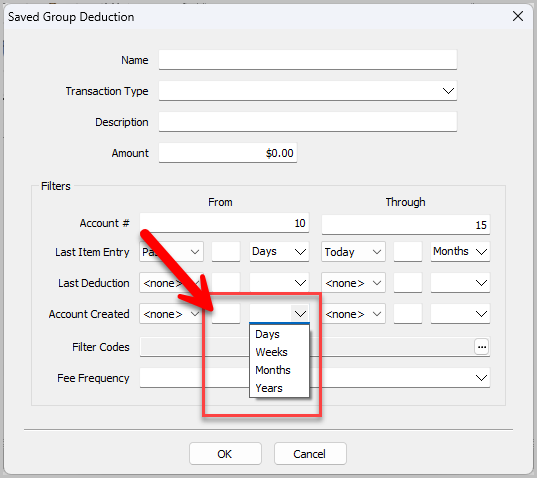Image resolution: width=537 pixels, height=478 pixels.
Task: Open Last Item Entry From period dropdown
Action: point(171,252)
